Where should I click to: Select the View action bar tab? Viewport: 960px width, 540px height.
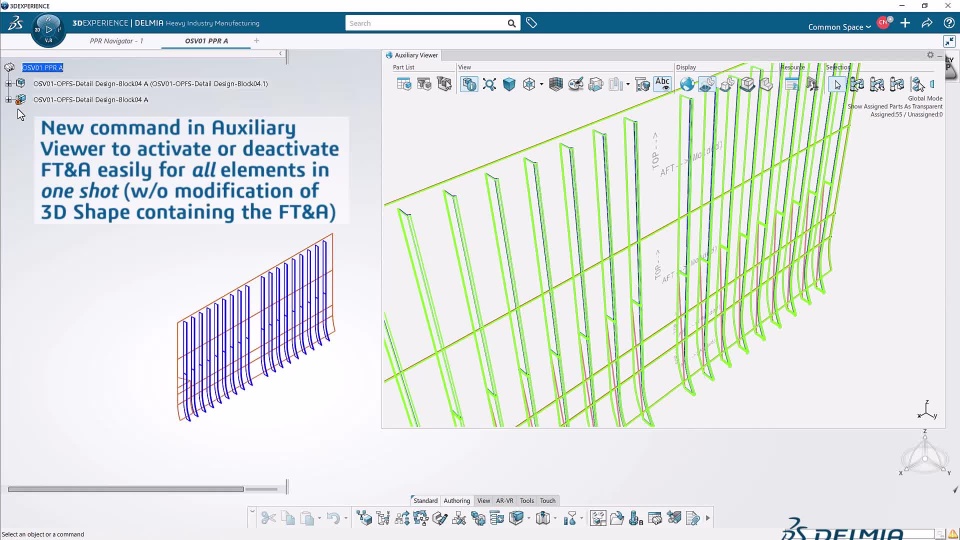pos(484,500)
